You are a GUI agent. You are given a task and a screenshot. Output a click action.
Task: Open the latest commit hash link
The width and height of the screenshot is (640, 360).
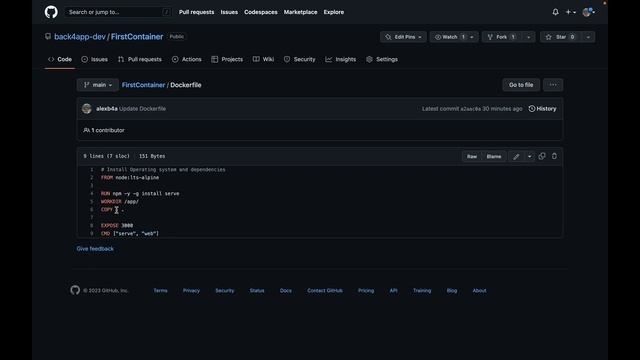[471, 109]
